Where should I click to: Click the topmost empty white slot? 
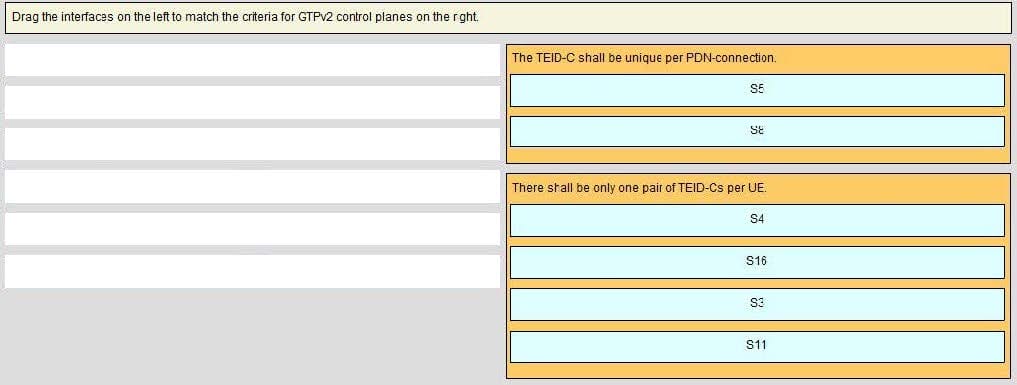[252, 60]
